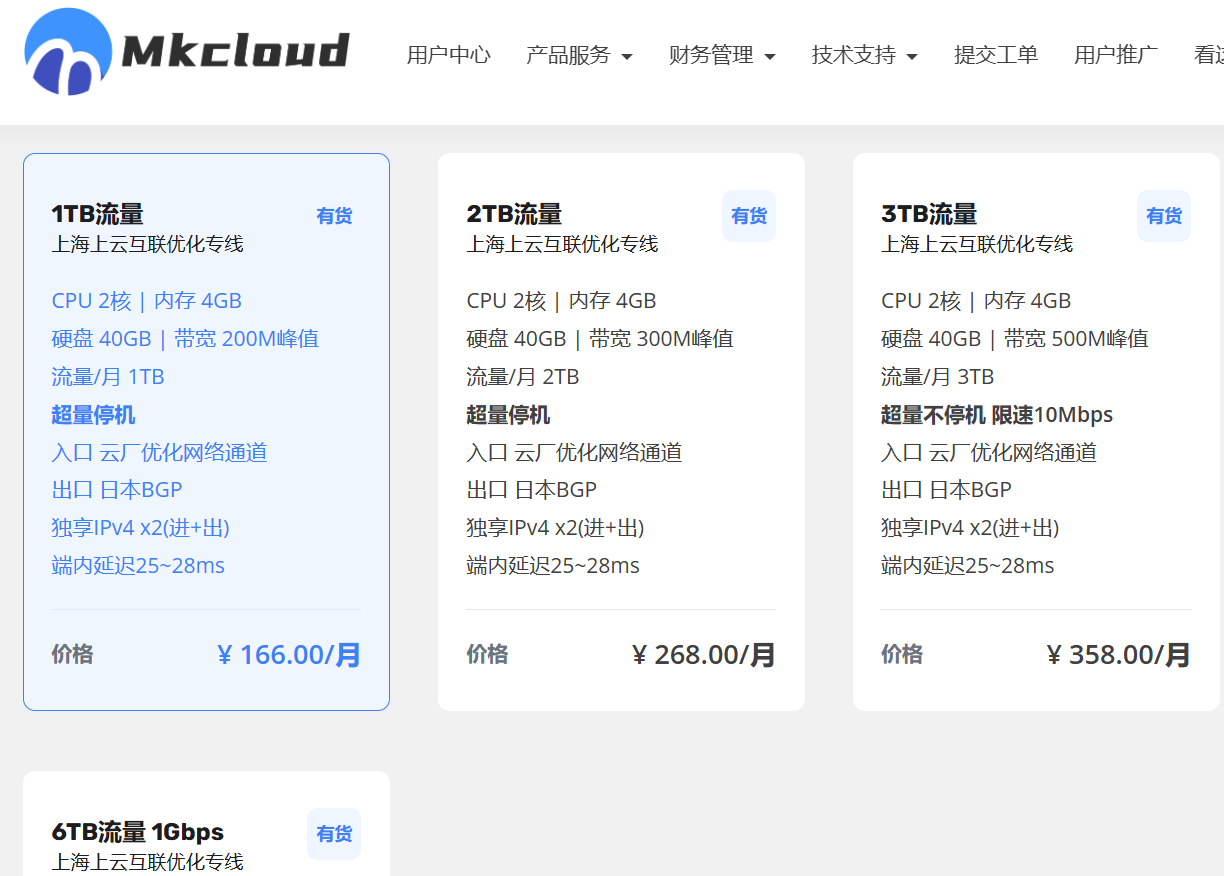
Task: Open the 用户推广 navigation item
Action: (1115, 56)
